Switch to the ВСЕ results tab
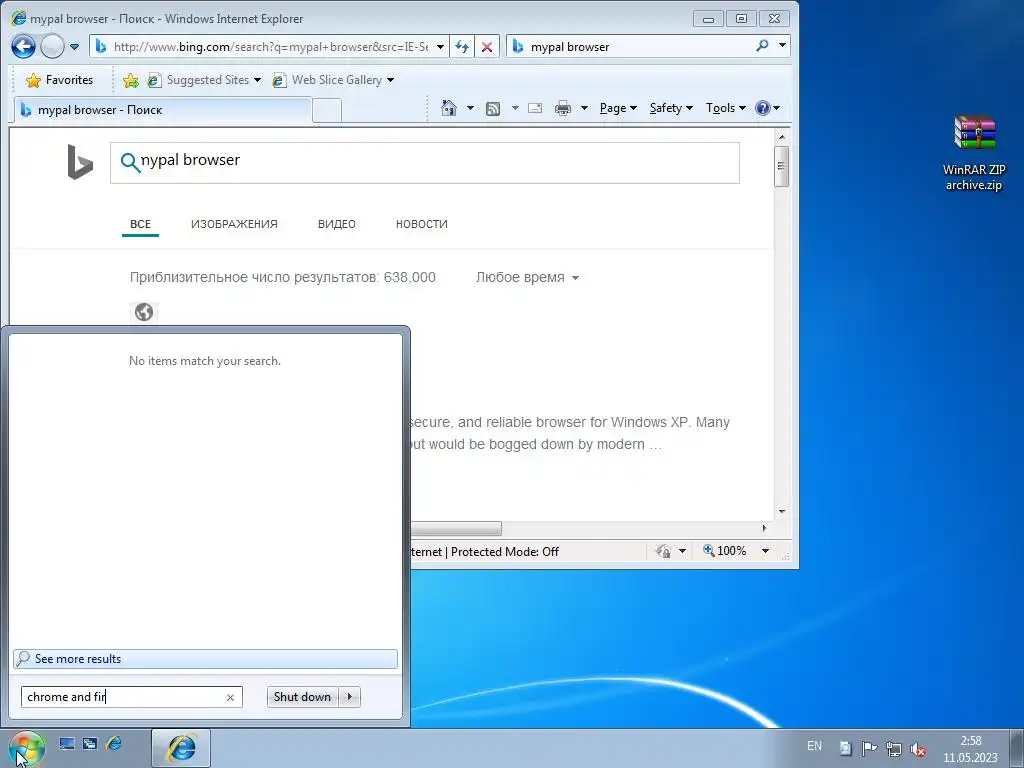Image resolution: width=1024 pixels, height=768 pixels. [x=140, y=224]
